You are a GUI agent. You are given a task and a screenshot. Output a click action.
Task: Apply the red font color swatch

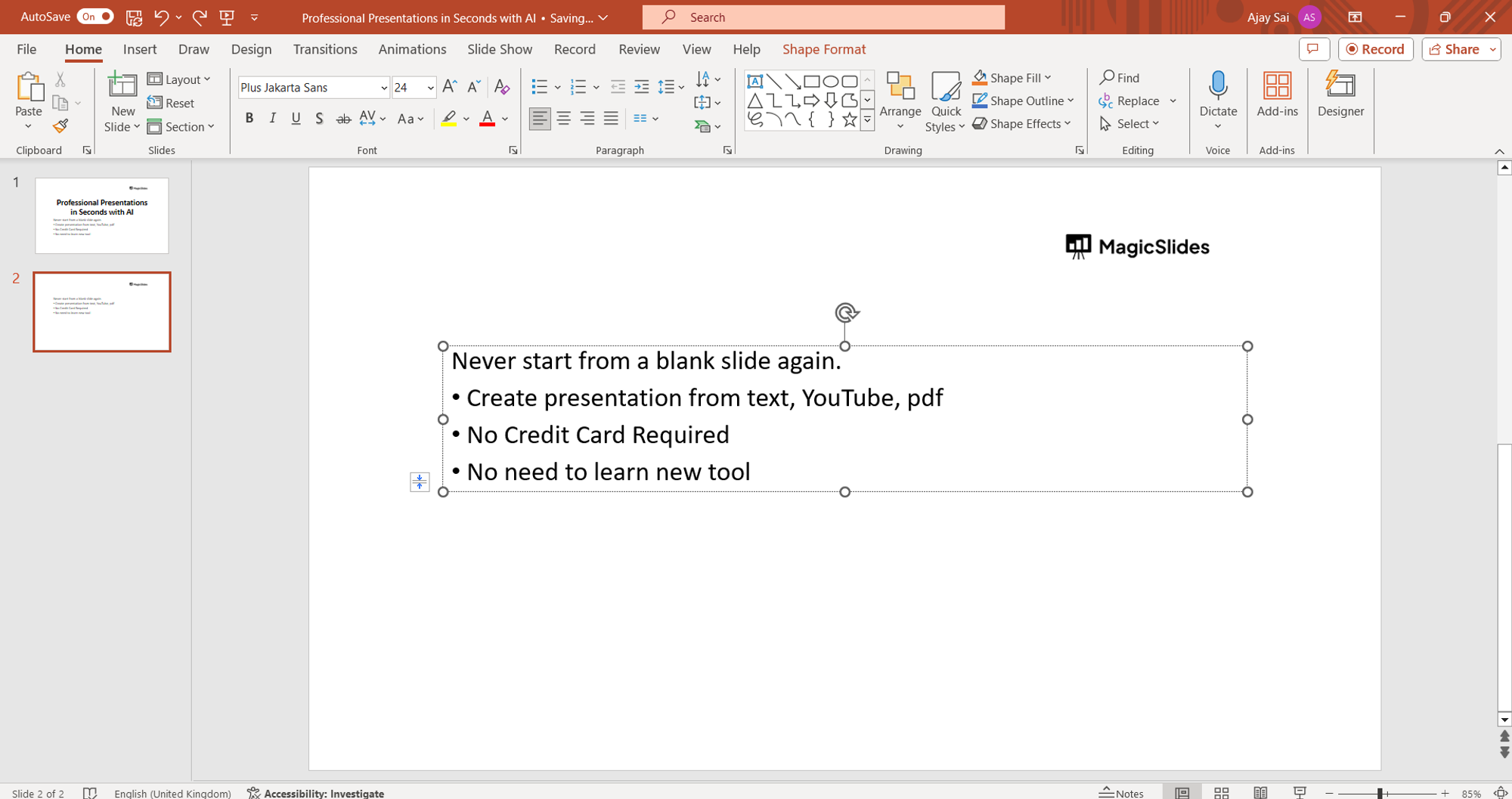(x=488, y=119)
